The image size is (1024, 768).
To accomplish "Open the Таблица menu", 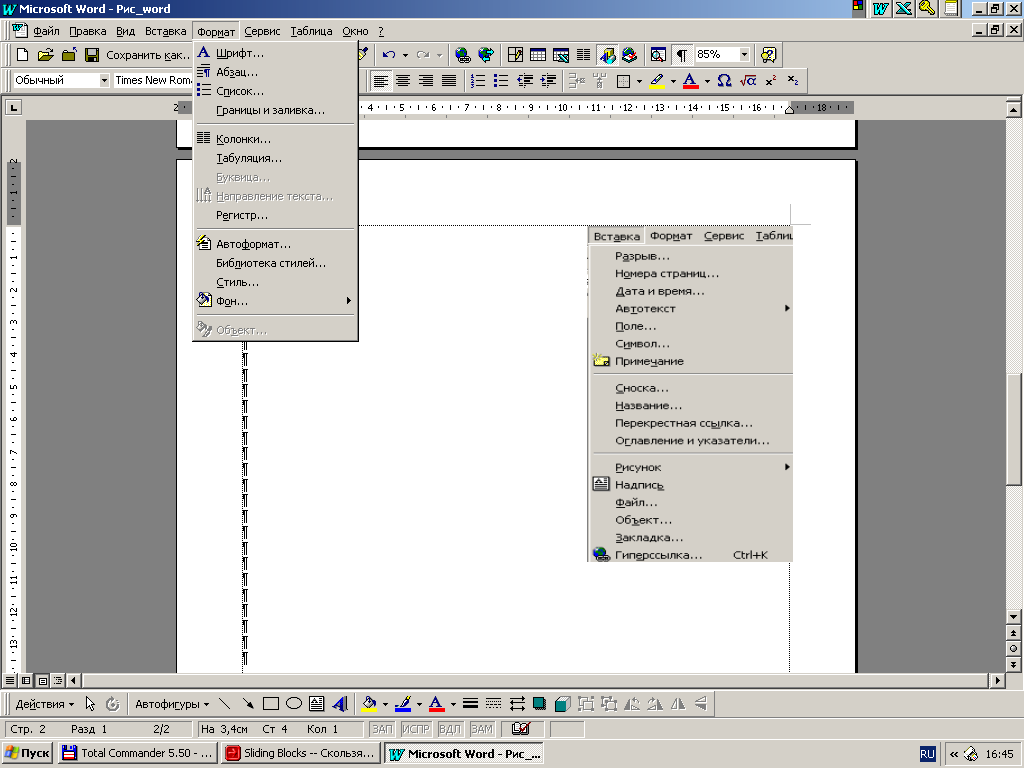I will coord(311,31).
